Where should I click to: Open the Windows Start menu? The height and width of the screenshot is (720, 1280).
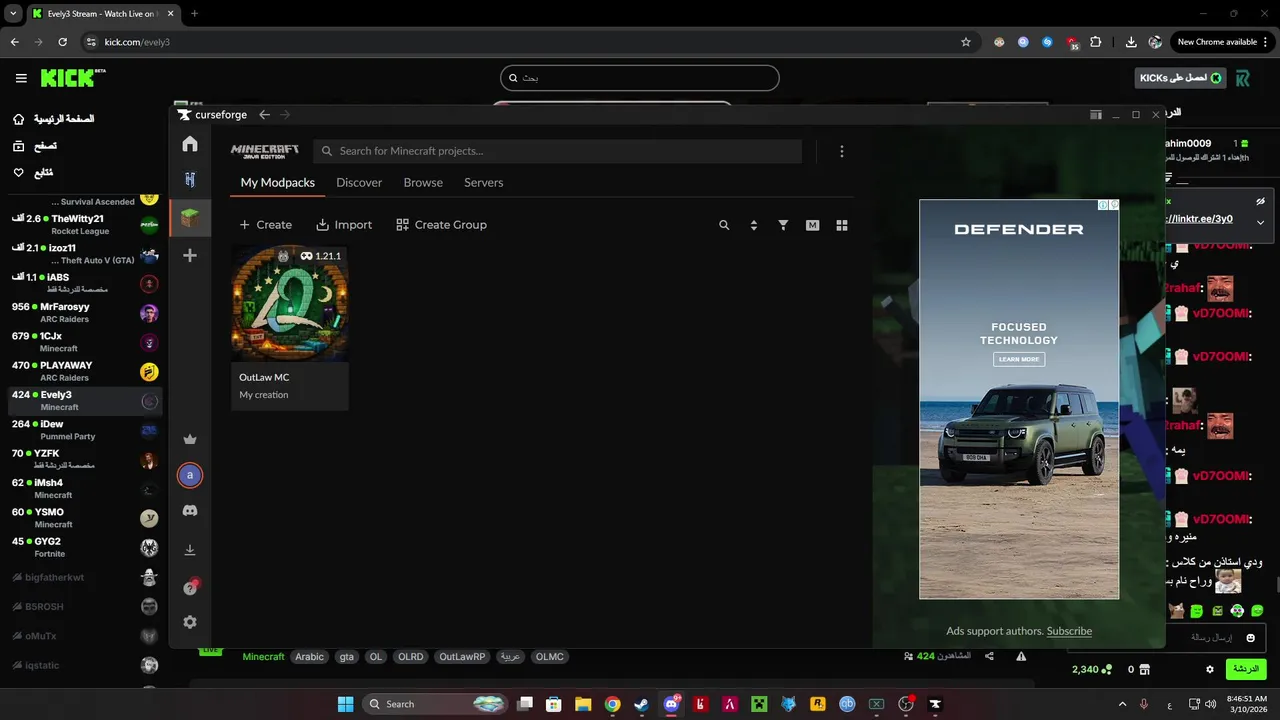[x=345, y=704]
